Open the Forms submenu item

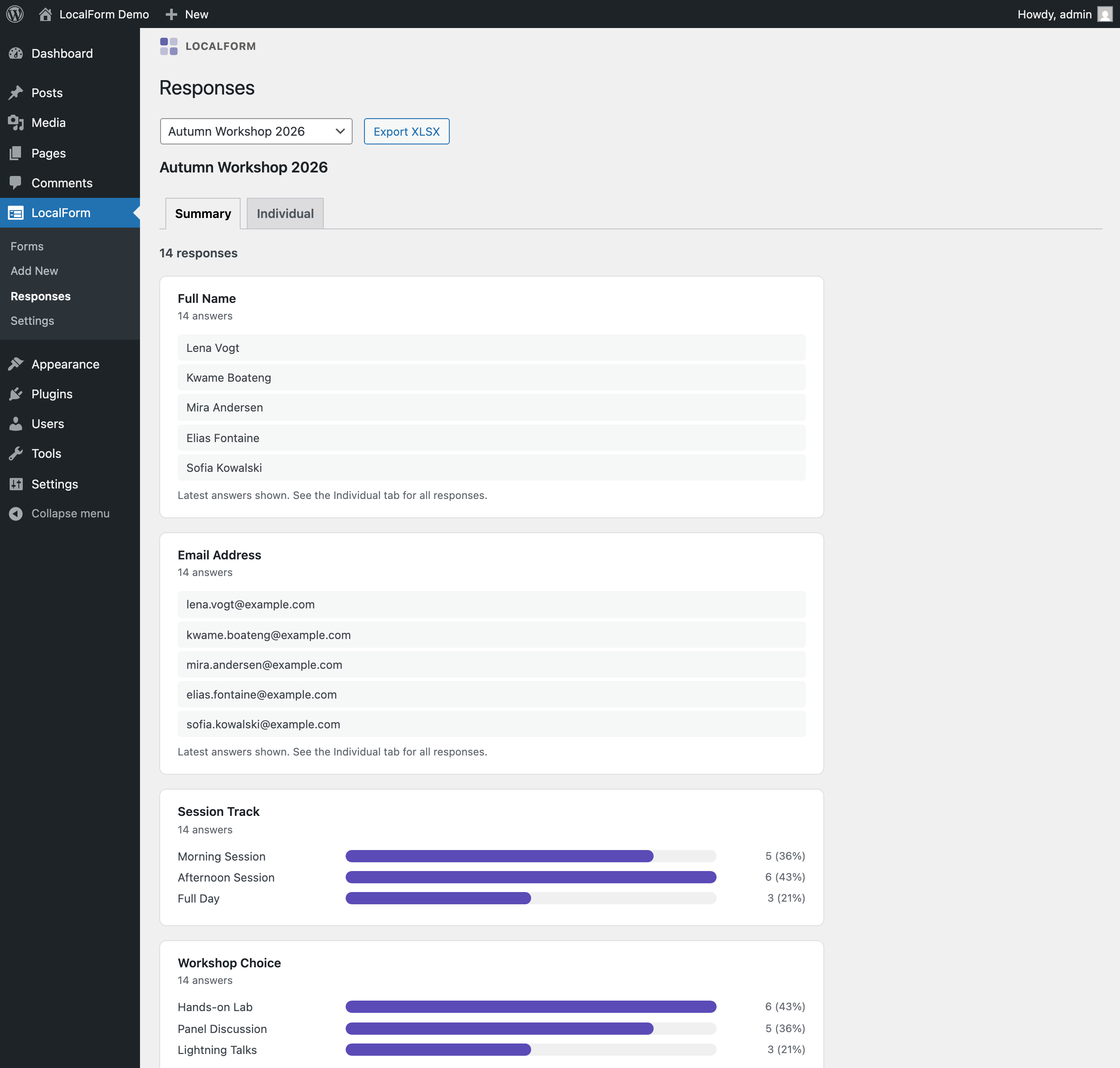[x=27, y=246]
